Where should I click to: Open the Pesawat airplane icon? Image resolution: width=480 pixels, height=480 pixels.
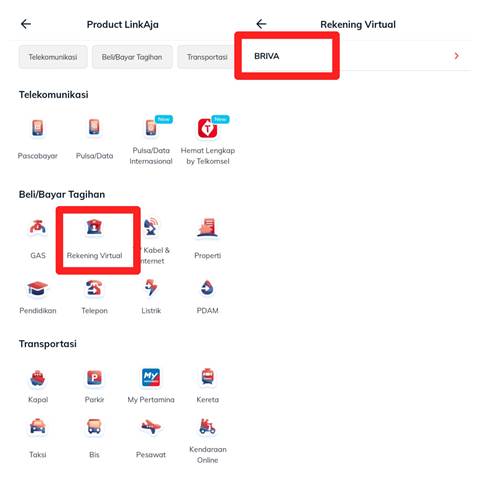pos(151,427)
